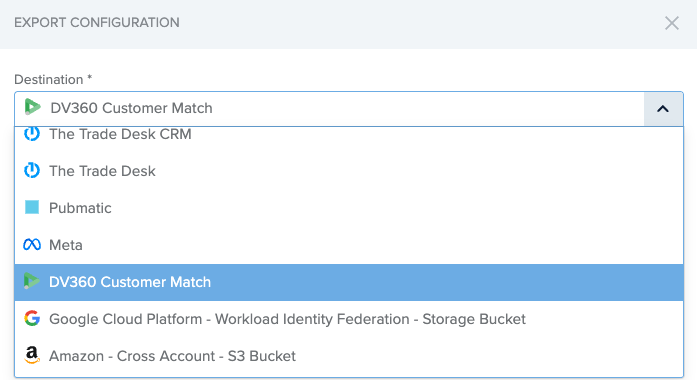
Task: Click DV360 icon in Destination field
Action: (32, 108)
